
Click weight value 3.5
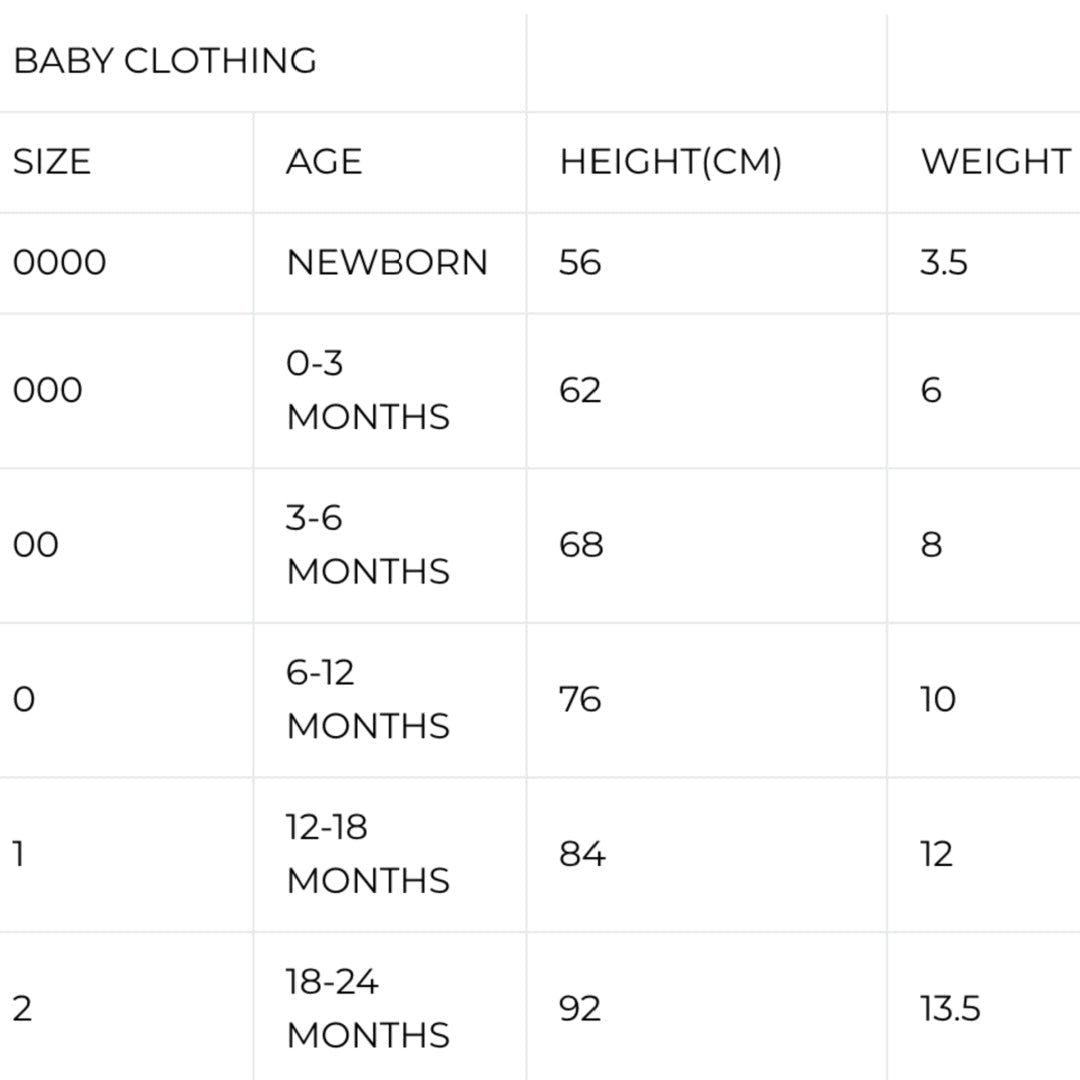[x=944, y=263]
